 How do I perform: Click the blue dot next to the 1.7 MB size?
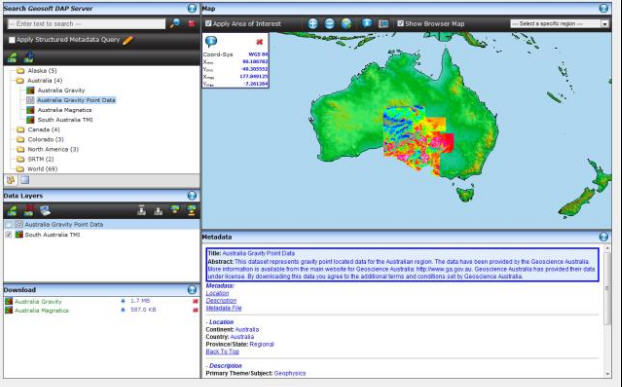[123, 301]
